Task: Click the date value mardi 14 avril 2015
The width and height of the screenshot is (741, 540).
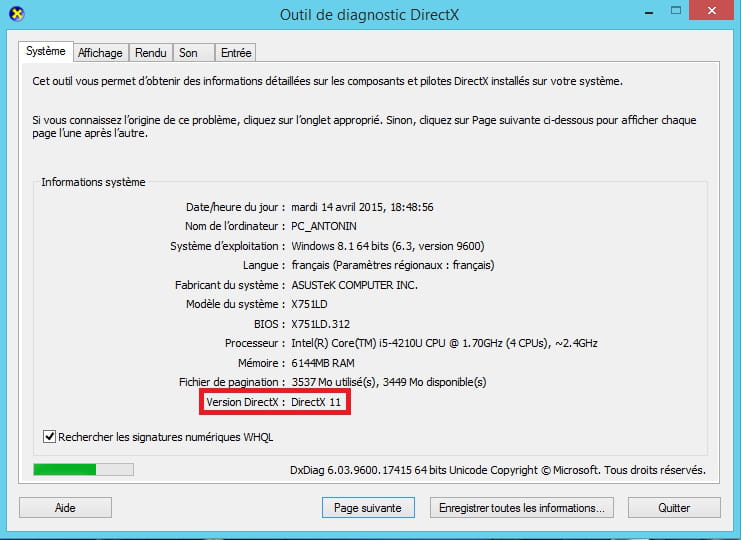Action: [x=362, y=207]
